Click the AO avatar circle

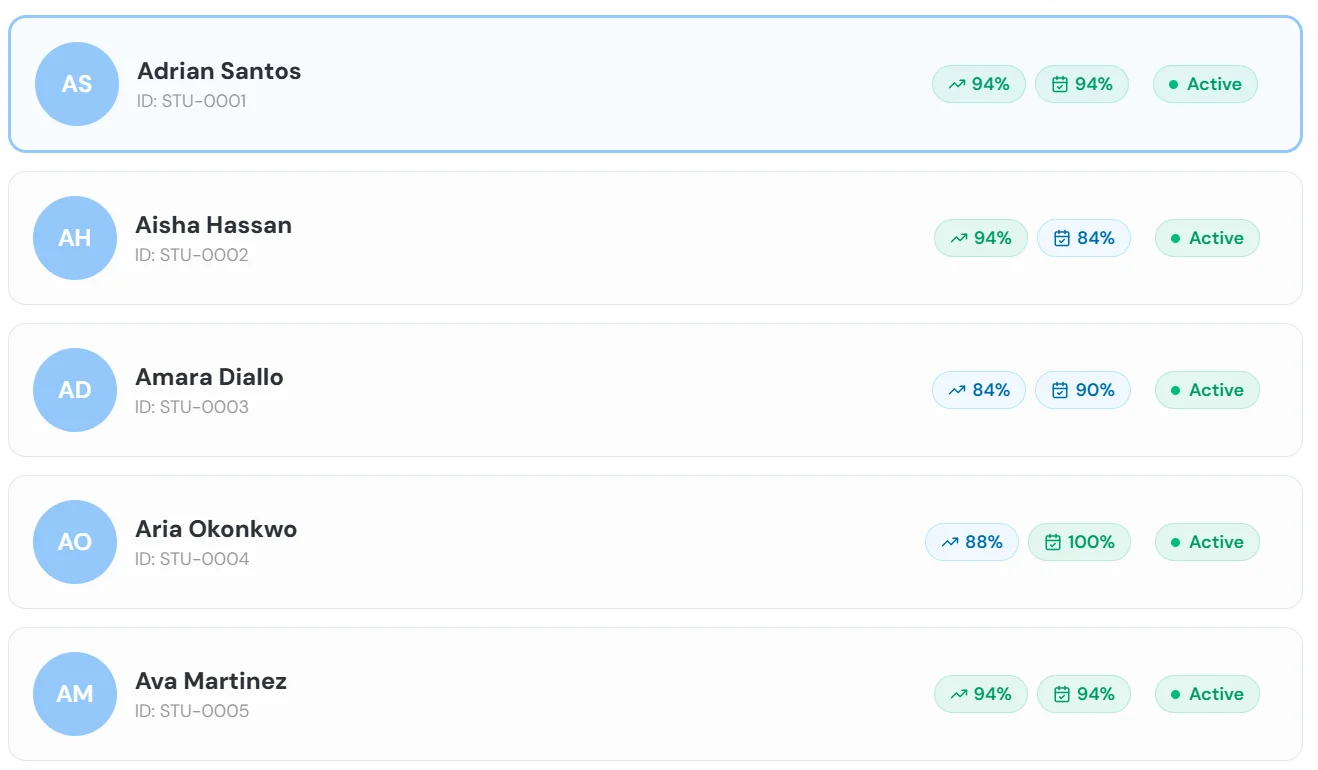click(x=75, y=542)
